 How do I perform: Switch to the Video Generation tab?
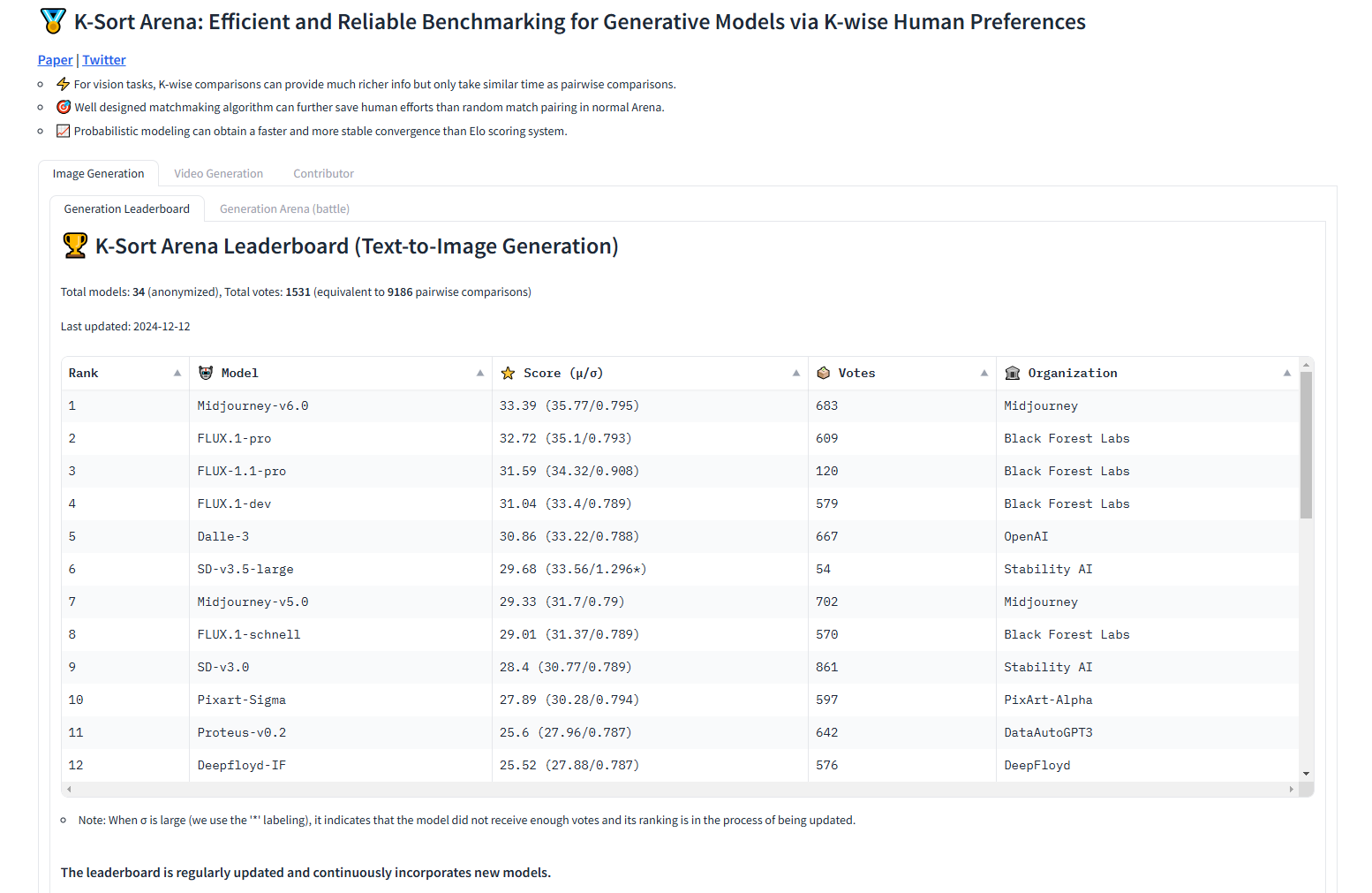(218, 173)
